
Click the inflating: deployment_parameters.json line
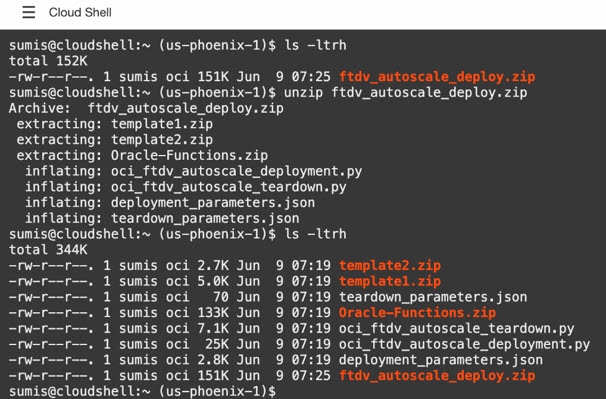click(170, 203)
